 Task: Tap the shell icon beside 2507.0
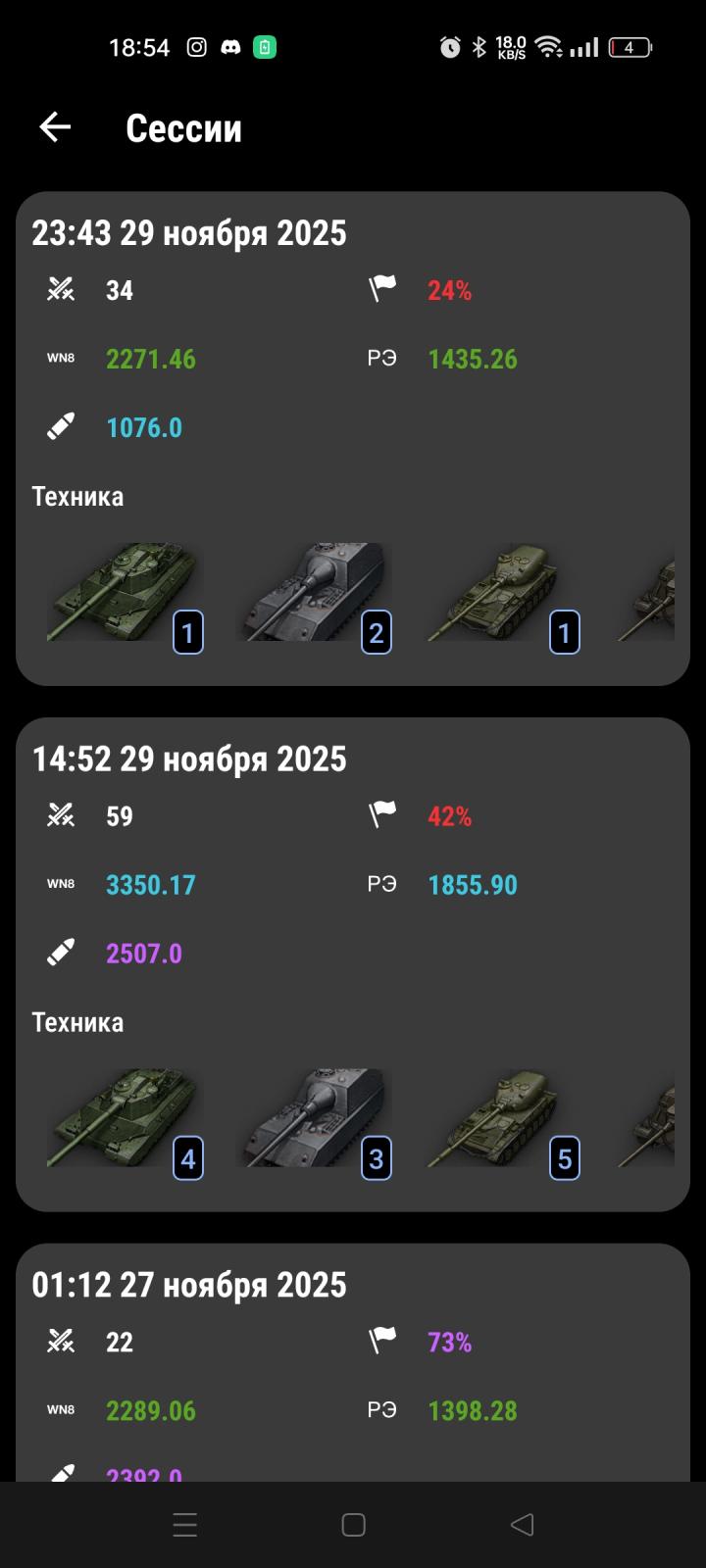click(x=61, y=953)
